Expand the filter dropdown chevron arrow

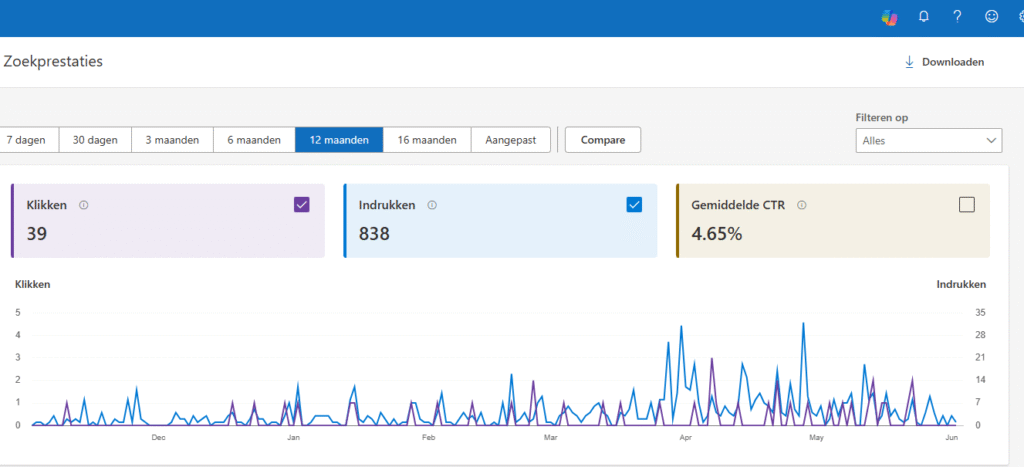[991, 140]
